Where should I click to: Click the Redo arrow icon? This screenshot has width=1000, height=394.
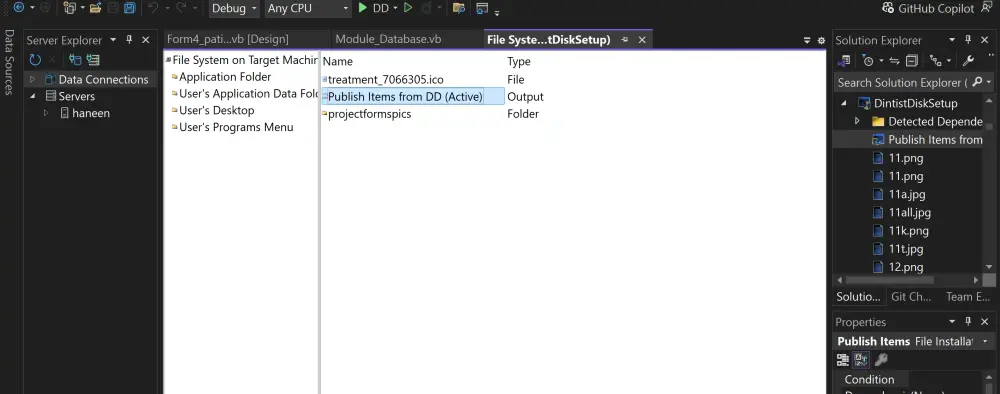pyautogui.click(x=180, y=8)
